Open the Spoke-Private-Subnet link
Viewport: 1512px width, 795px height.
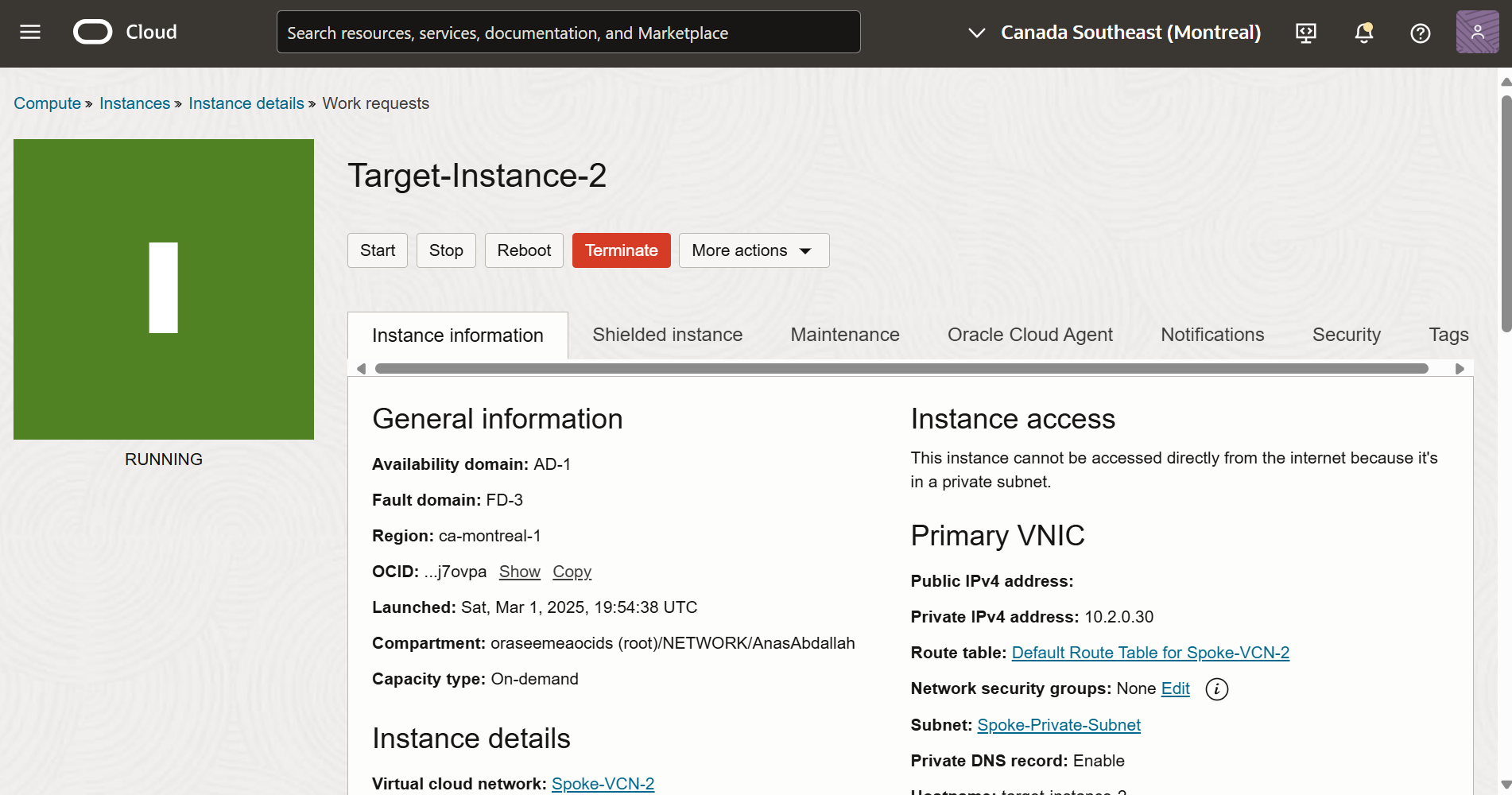tap(1059, 725)
